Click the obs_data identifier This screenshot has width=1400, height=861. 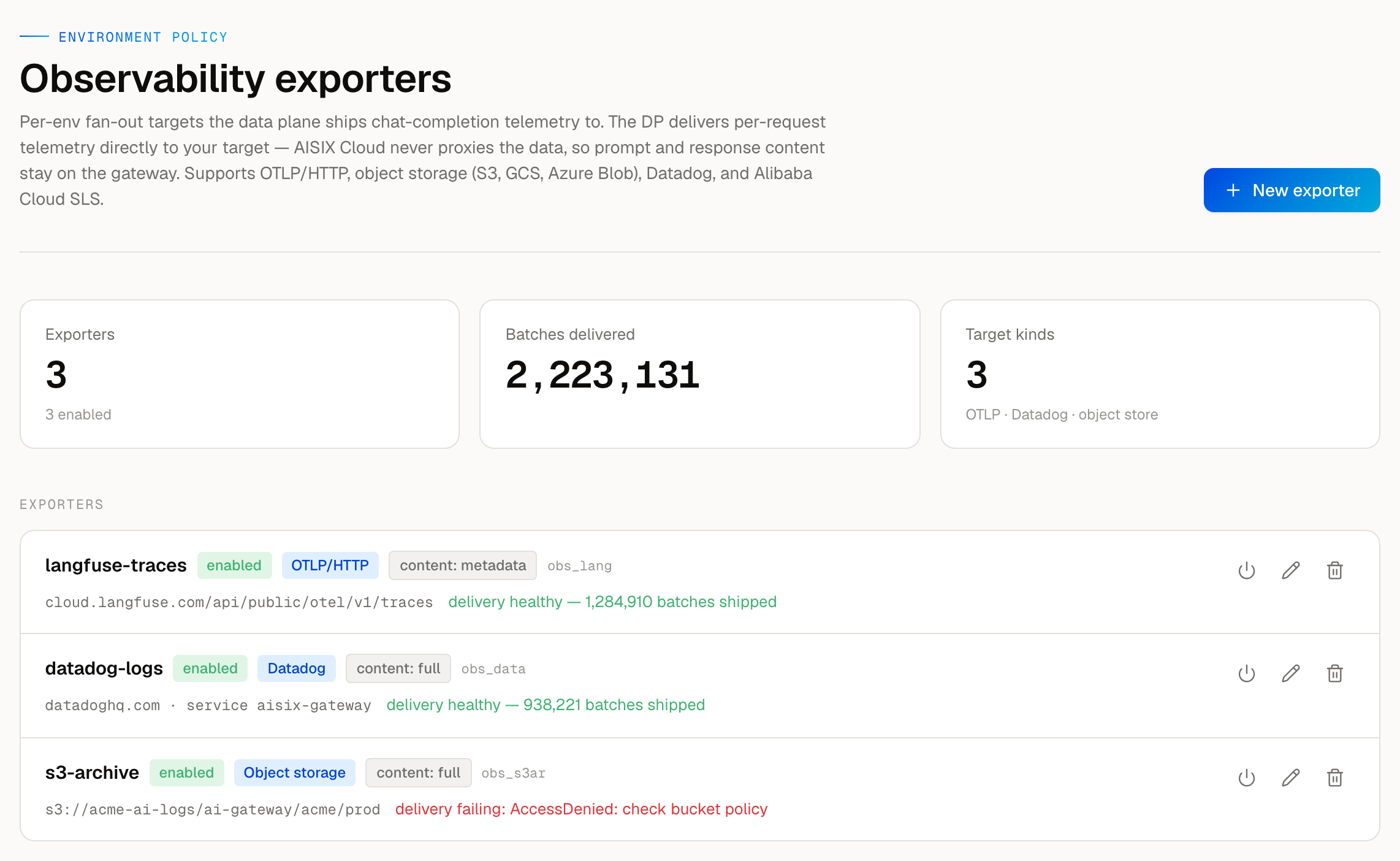tap(493, 669)
